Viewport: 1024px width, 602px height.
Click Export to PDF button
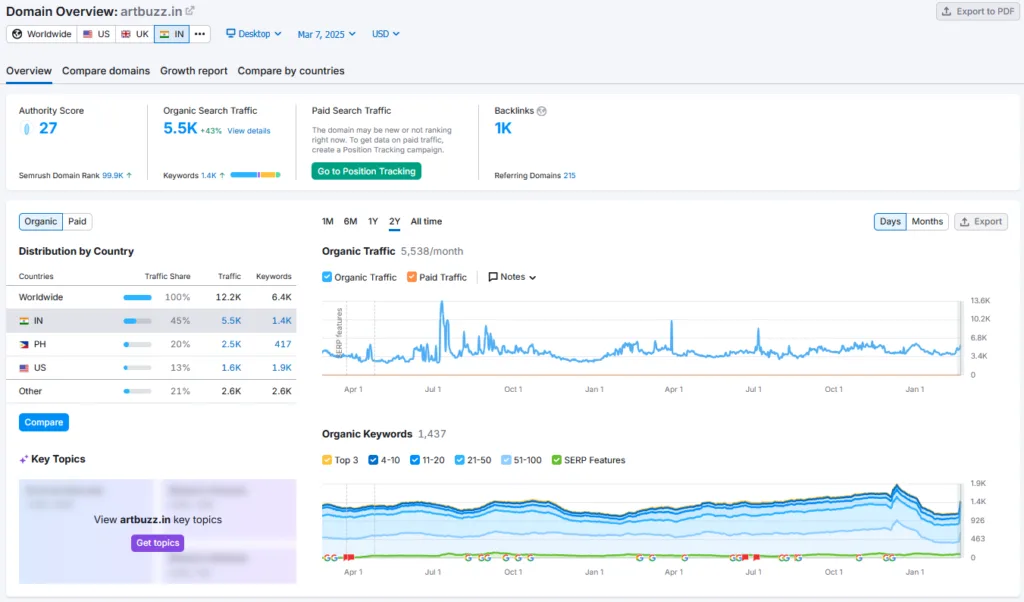(x=978, y=11)
